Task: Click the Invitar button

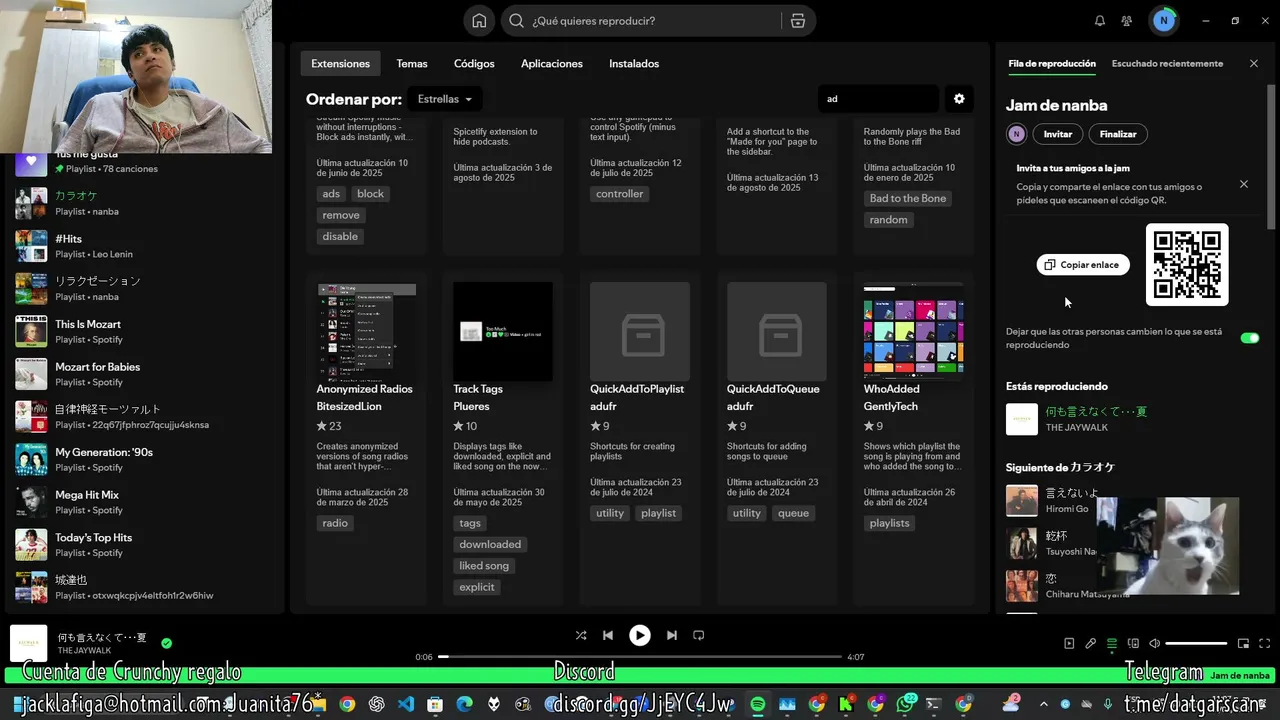Action: tap(1058, 134)
